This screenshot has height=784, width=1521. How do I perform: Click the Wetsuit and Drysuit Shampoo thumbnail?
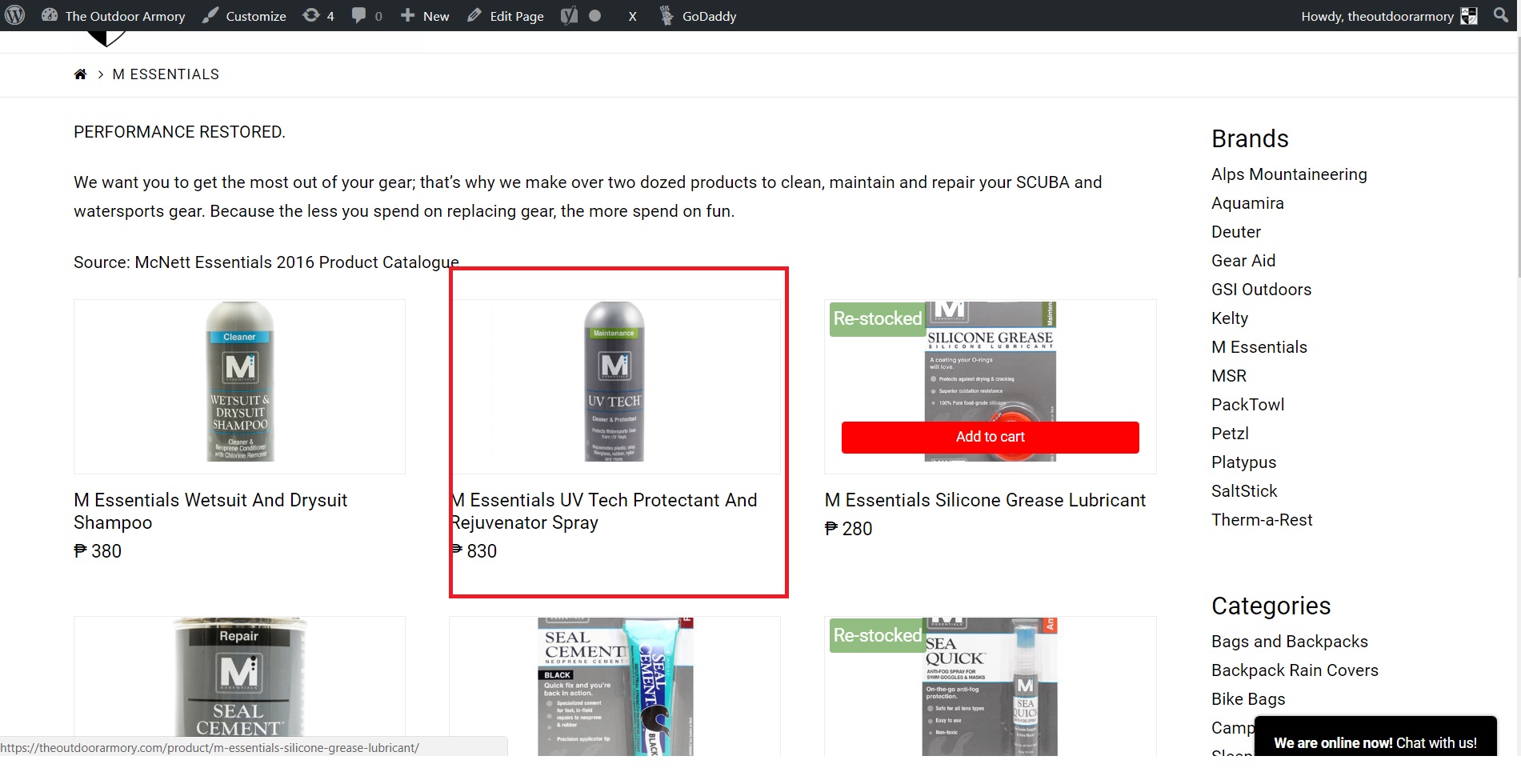[x=239, y=382]
